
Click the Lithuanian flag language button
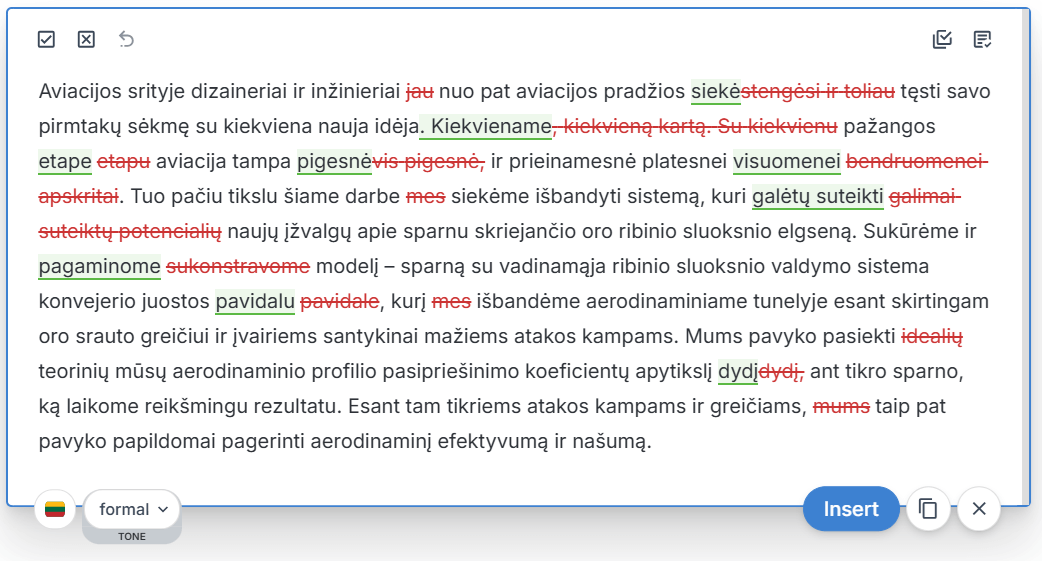click(55, 509)
